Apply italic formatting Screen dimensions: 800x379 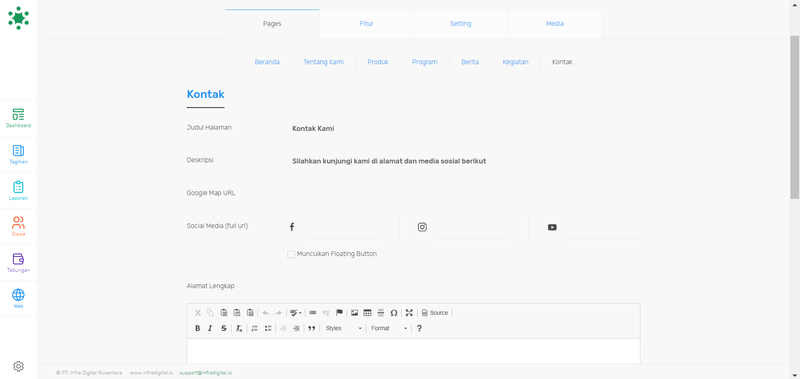click(210, 329)
